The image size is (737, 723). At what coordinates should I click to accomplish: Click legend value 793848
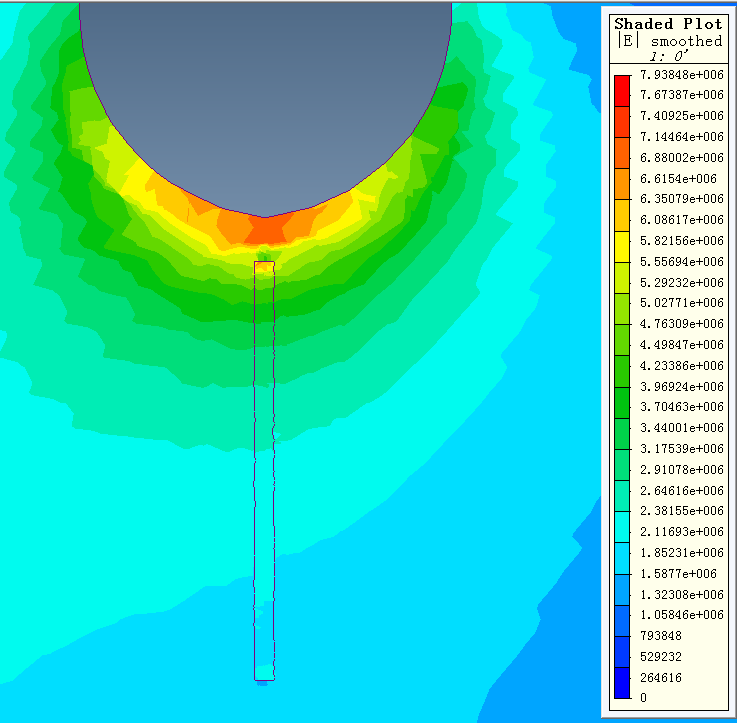(660, 636)
